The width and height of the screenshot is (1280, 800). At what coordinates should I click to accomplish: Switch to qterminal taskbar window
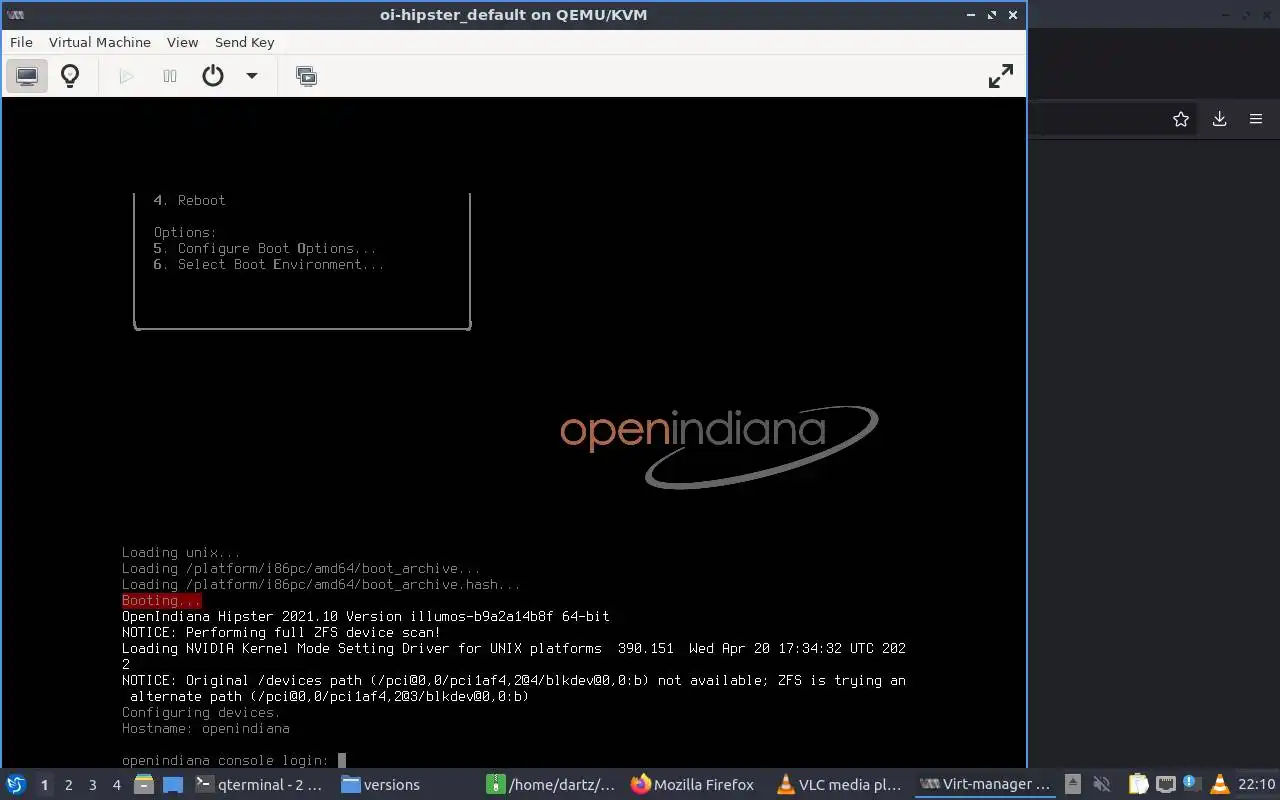tap(259, 784)
